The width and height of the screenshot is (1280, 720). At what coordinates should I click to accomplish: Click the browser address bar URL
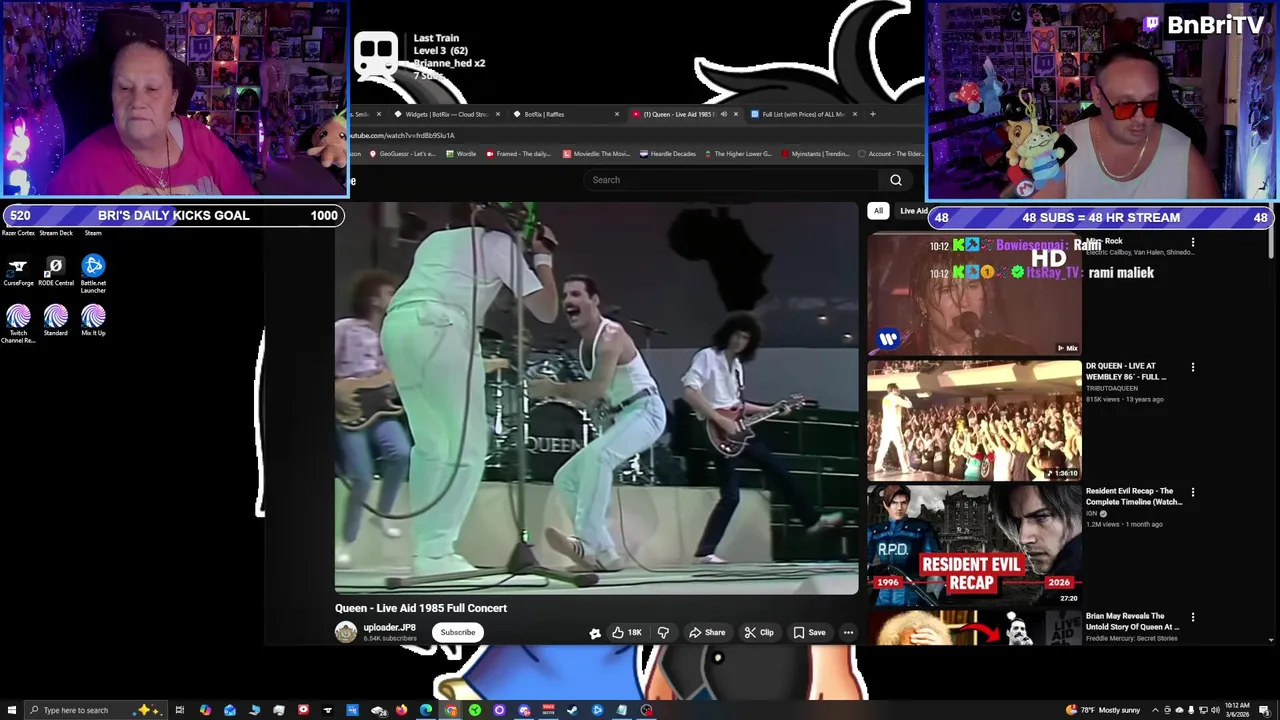point(402,135)
